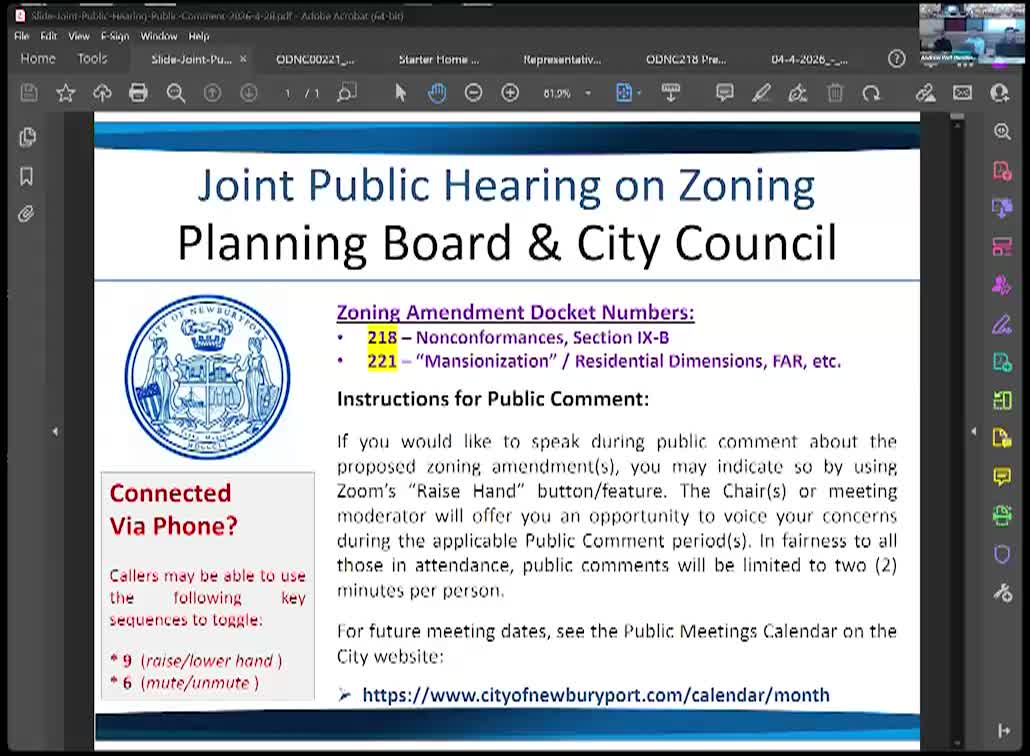The image size is (1030, 756).
Task: Activate the marquee zoom tool icon
Action: pyautogui.click(x=346, y=93)
